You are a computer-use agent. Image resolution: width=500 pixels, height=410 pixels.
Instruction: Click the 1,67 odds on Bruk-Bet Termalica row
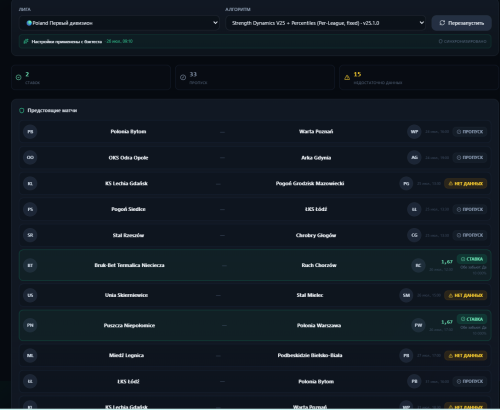click(x=447, y=262)
